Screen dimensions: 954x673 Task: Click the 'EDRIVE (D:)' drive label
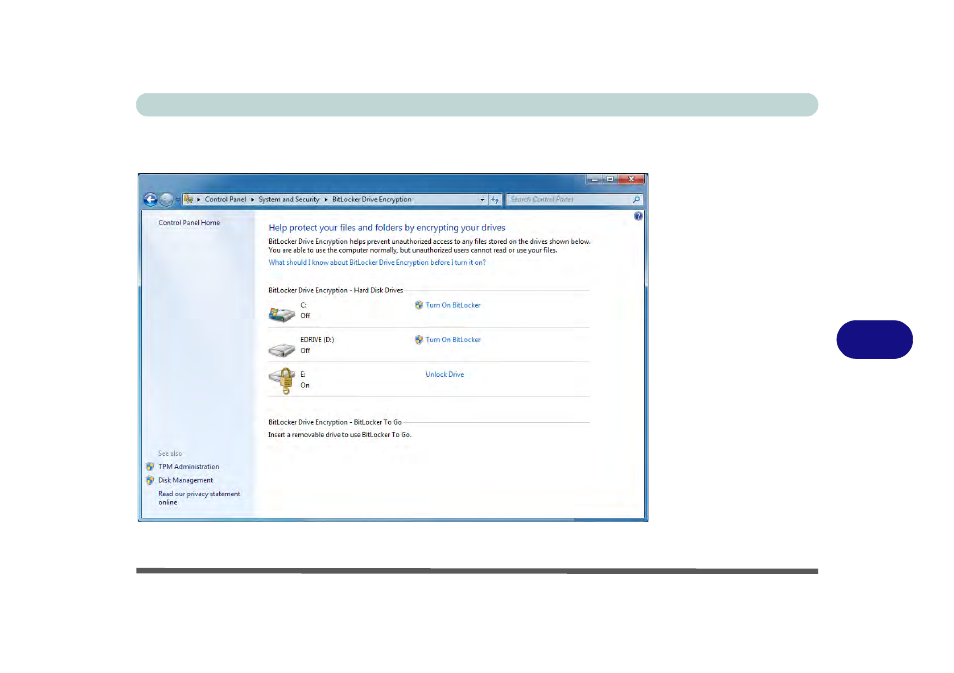pyautogui.click(x=317, y=340)
